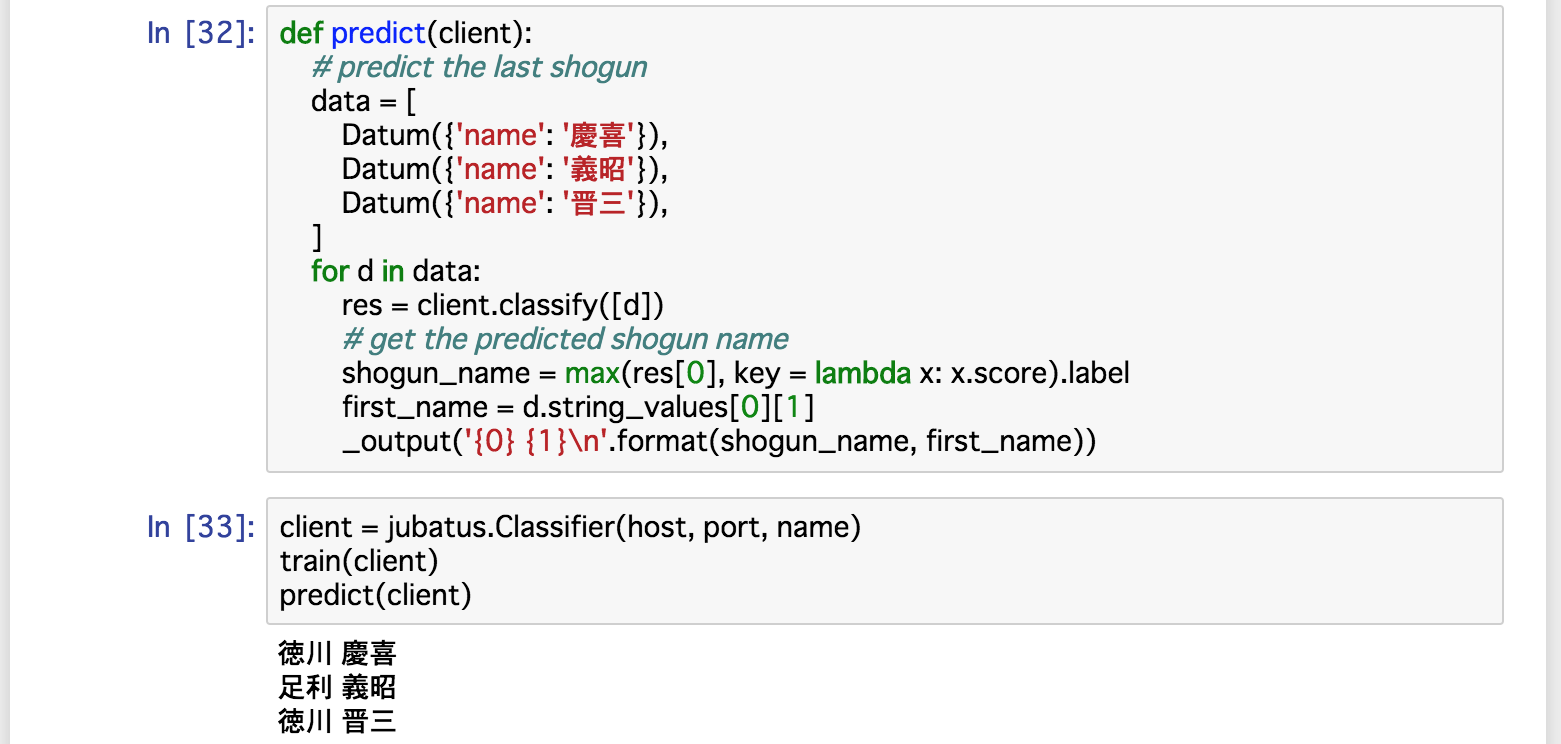Image resolution: width=1561 pixels, height=744 pixels.
Task: Click the Datum line containing '義昭'
Action: tap(504, 169)
